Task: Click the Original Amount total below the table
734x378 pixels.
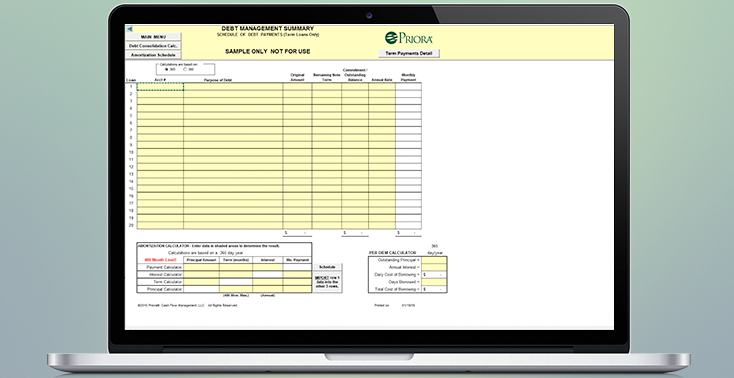Action: coord(297,233)
